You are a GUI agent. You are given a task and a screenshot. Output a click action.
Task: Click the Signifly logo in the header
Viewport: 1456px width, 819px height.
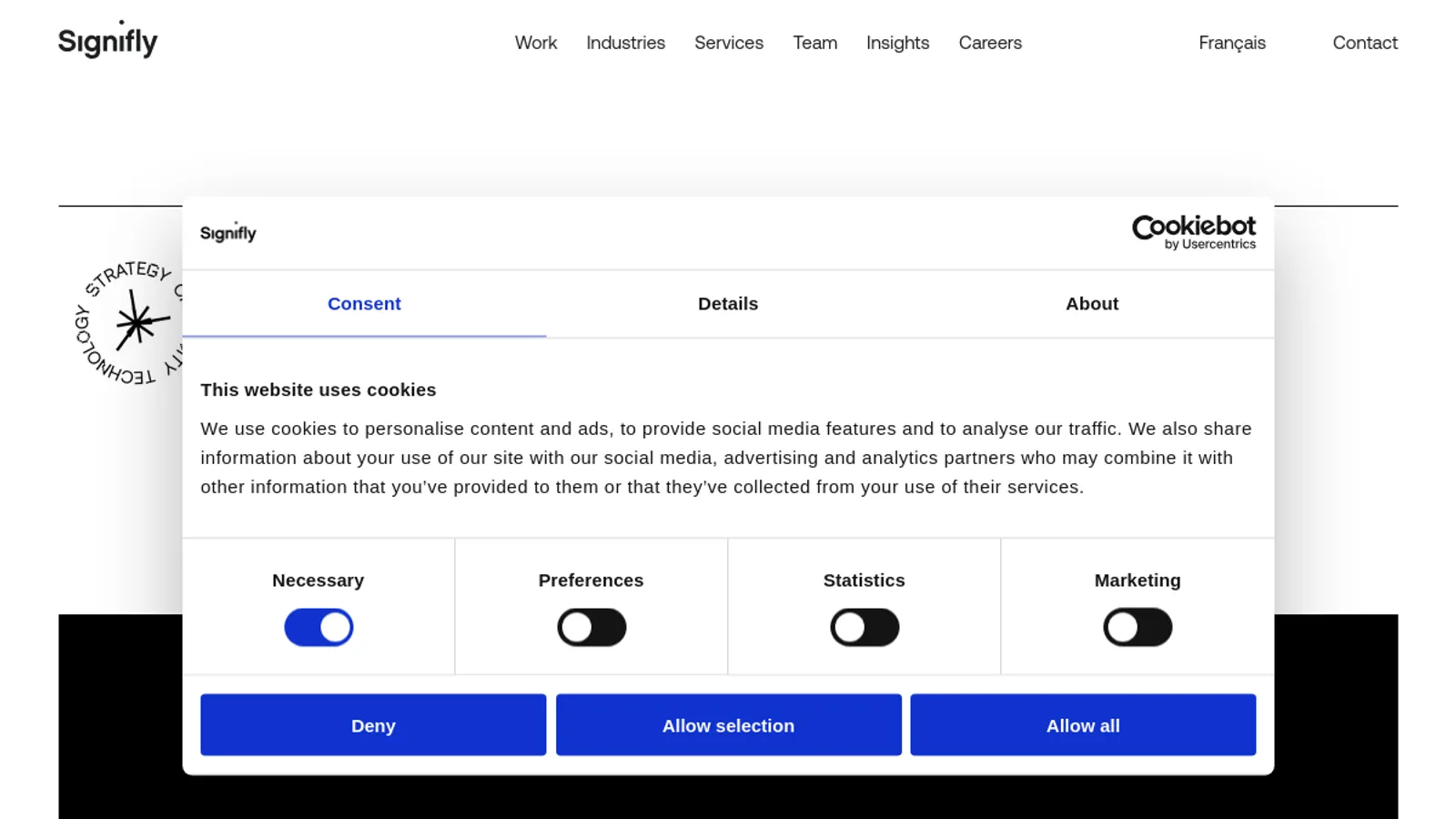point(107,39)
